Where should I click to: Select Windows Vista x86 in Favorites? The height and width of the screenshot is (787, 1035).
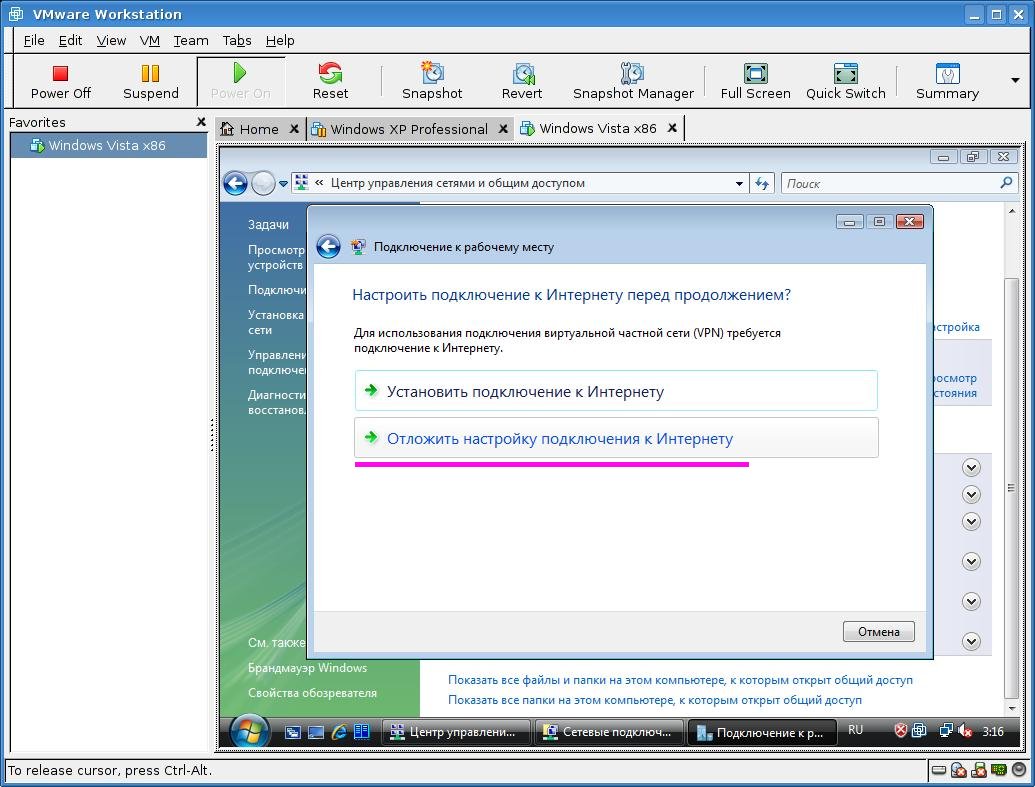(x=108, y=145)
